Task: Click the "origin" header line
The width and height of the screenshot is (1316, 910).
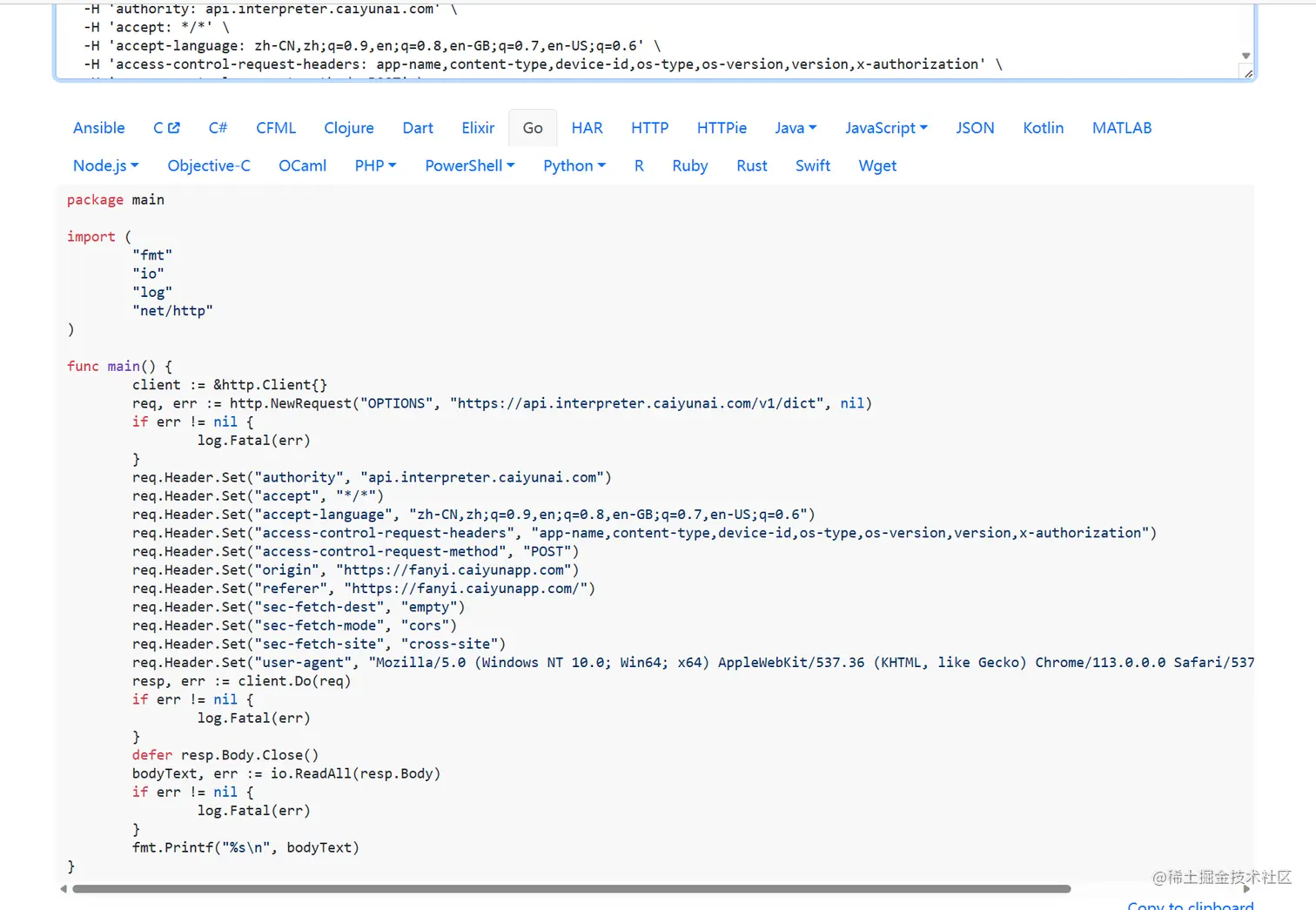Action: pos(355,570)
